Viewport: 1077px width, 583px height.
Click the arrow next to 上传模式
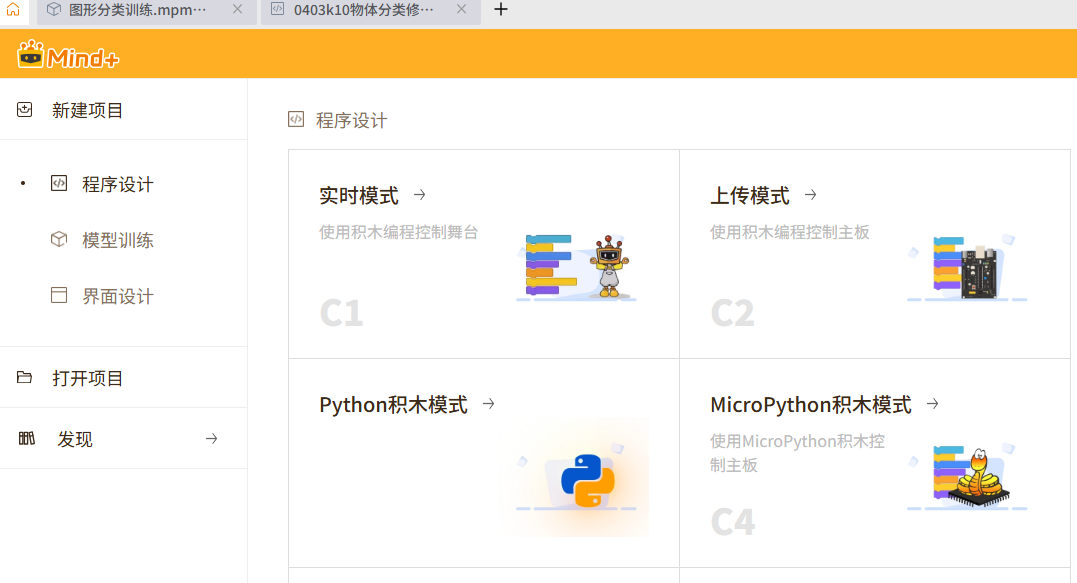click(811, 195)
